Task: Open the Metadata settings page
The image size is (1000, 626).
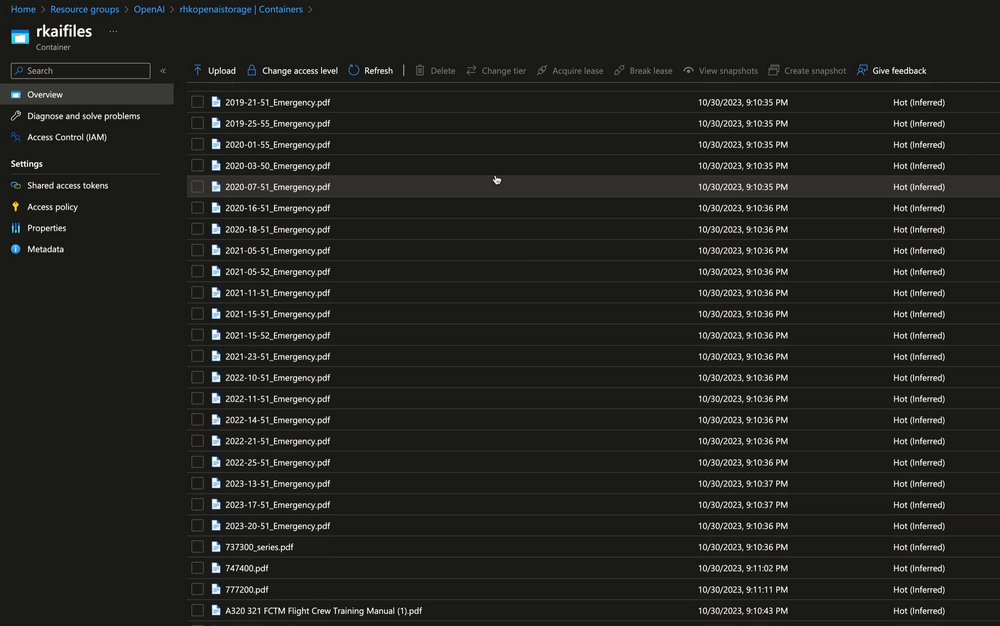Action: point(45,249)
